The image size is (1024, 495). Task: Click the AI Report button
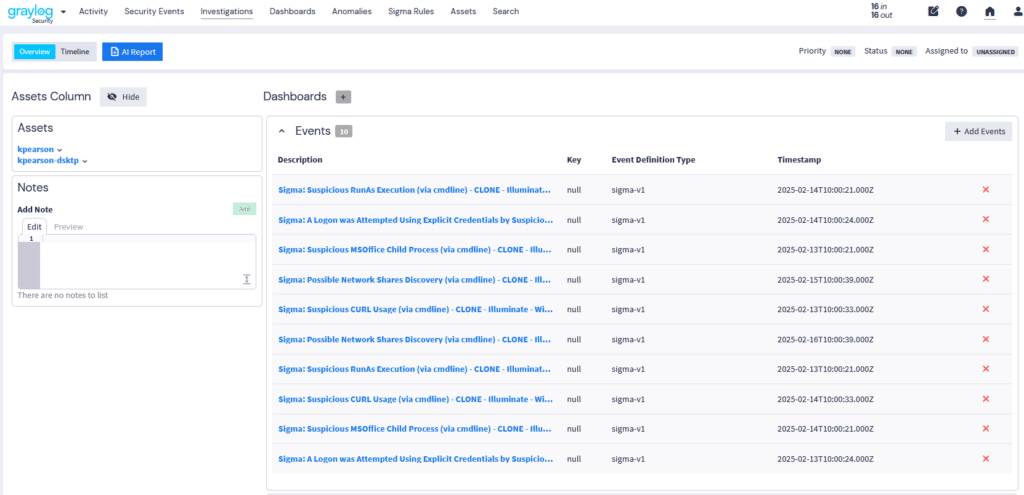coord(132,51)
